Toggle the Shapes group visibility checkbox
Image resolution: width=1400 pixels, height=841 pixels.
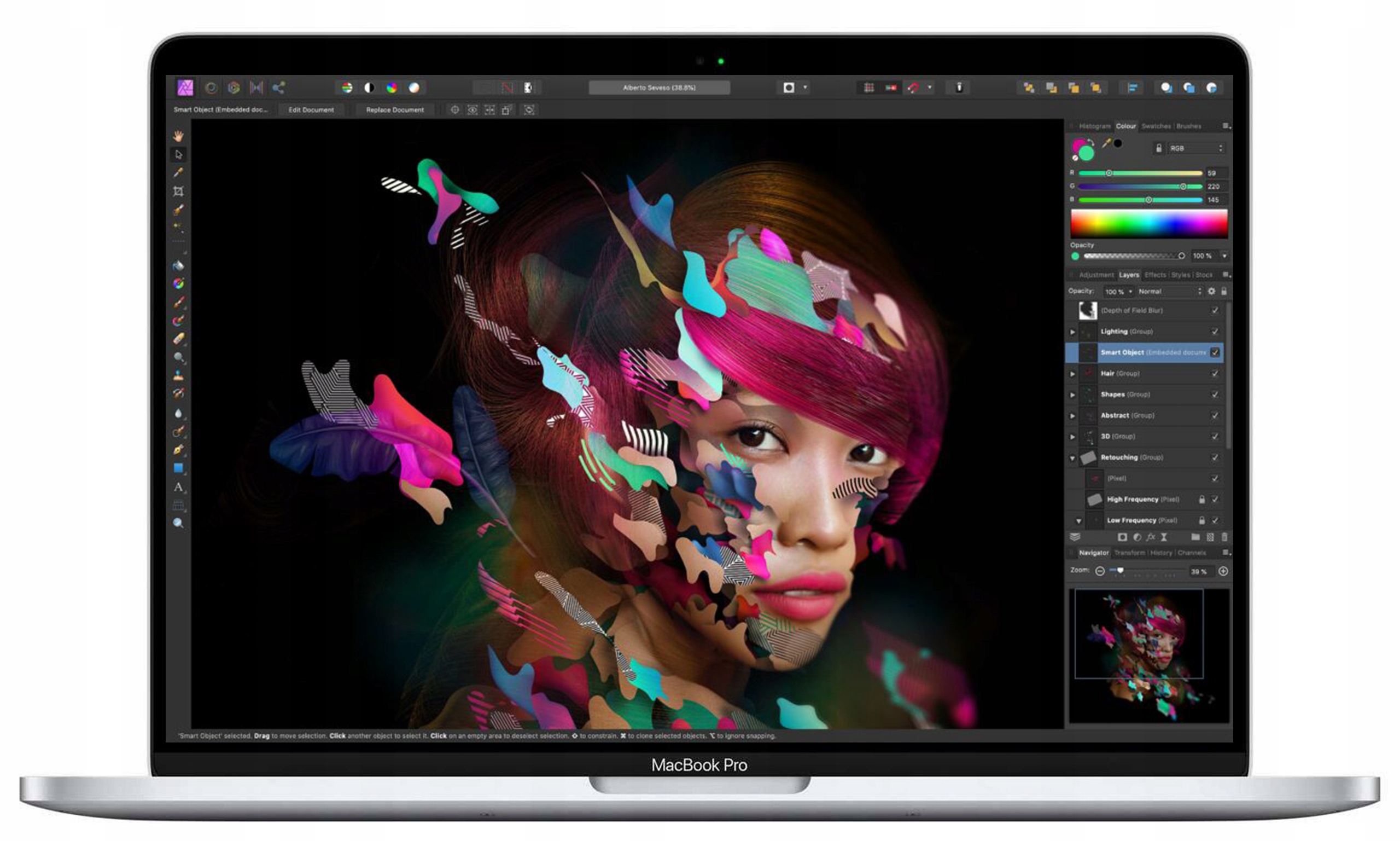pyautogui.click(x=1215, y=394)
